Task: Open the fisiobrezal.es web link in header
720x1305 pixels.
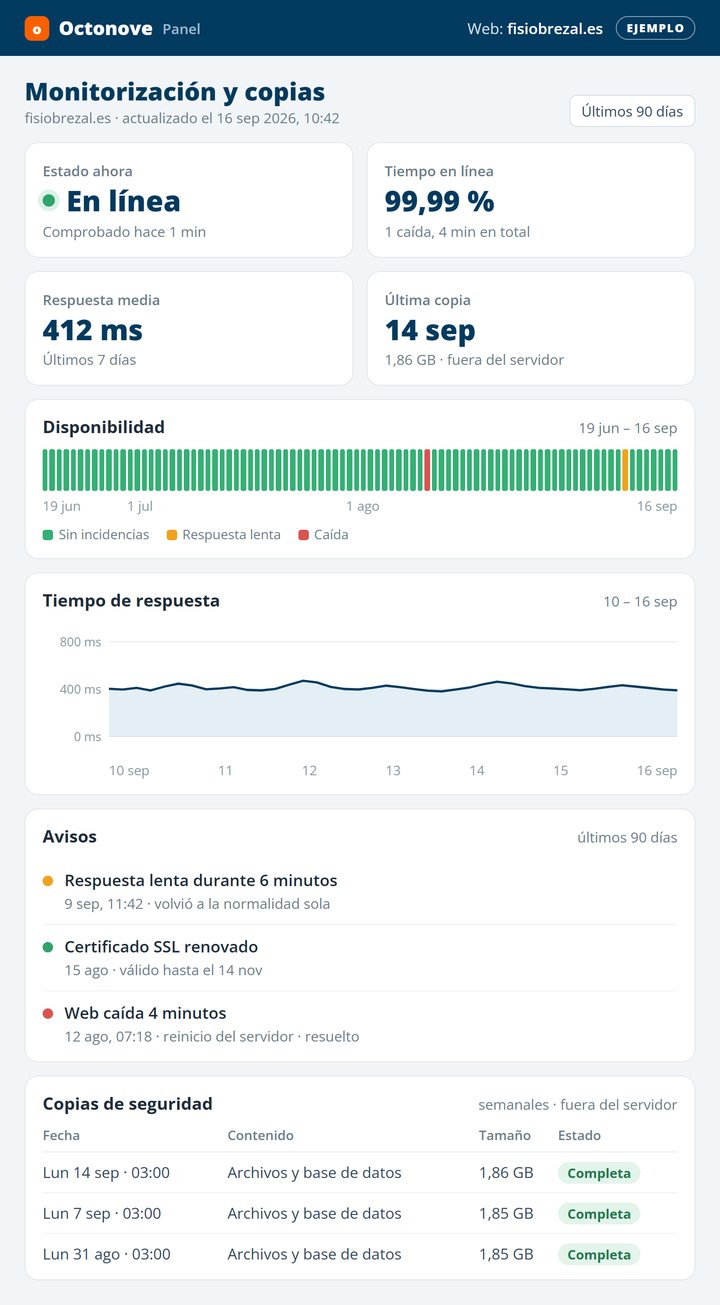Action: (x=555, y=29)
